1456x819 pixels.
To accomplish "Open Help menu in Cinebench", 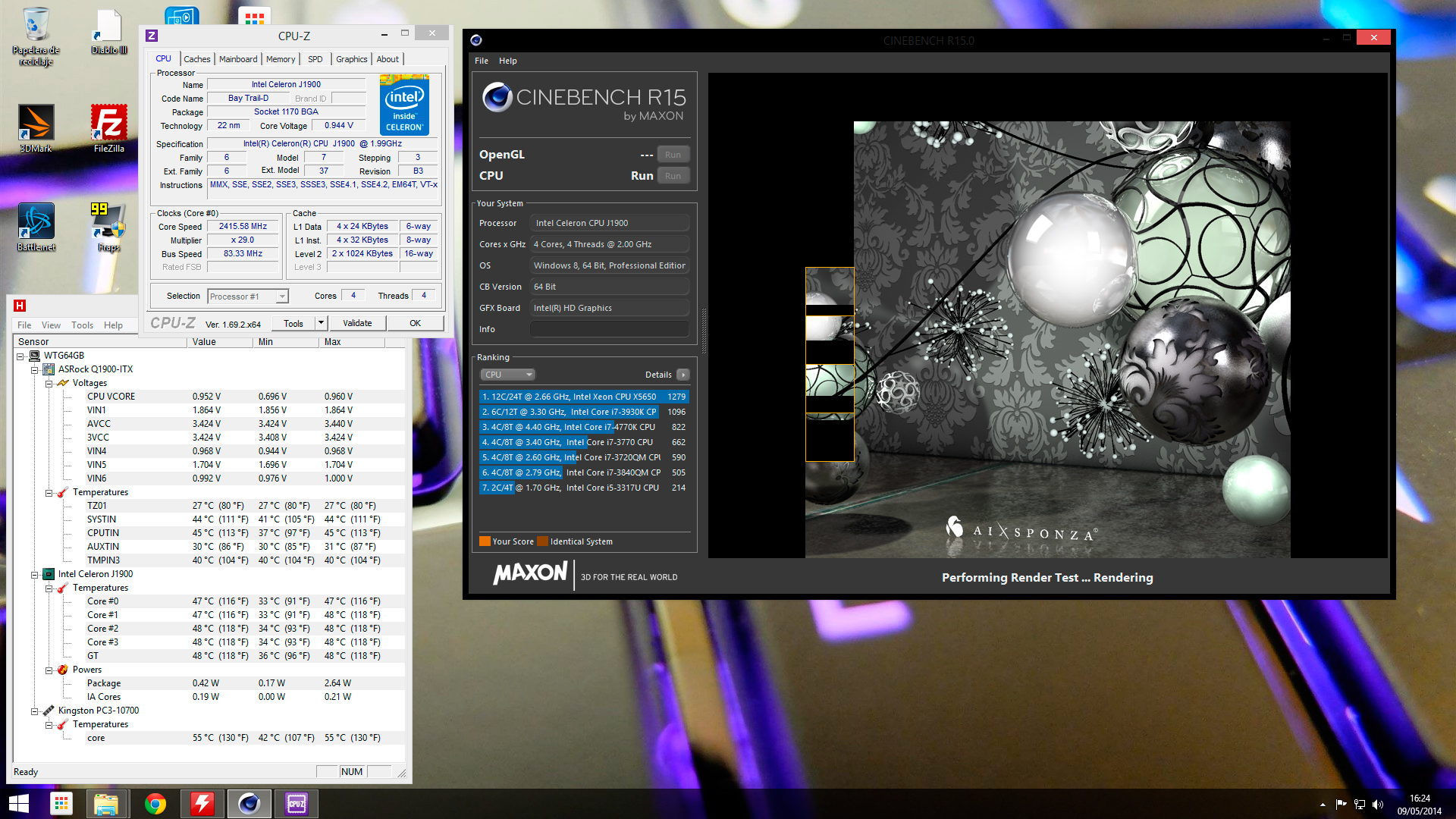I will [507, 61].
